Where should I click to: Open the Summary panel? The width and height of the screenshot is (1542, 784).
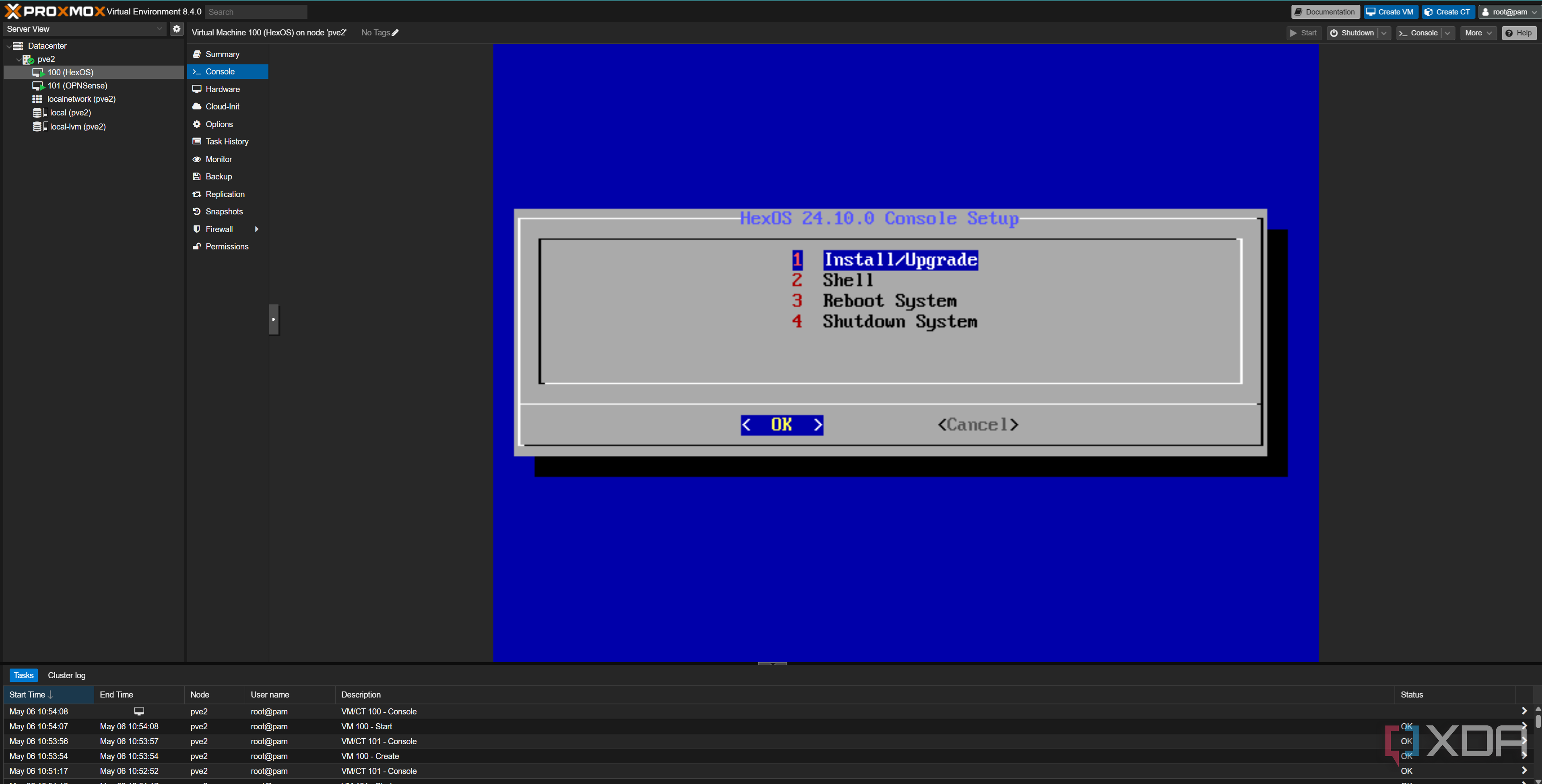click(227, 54)
